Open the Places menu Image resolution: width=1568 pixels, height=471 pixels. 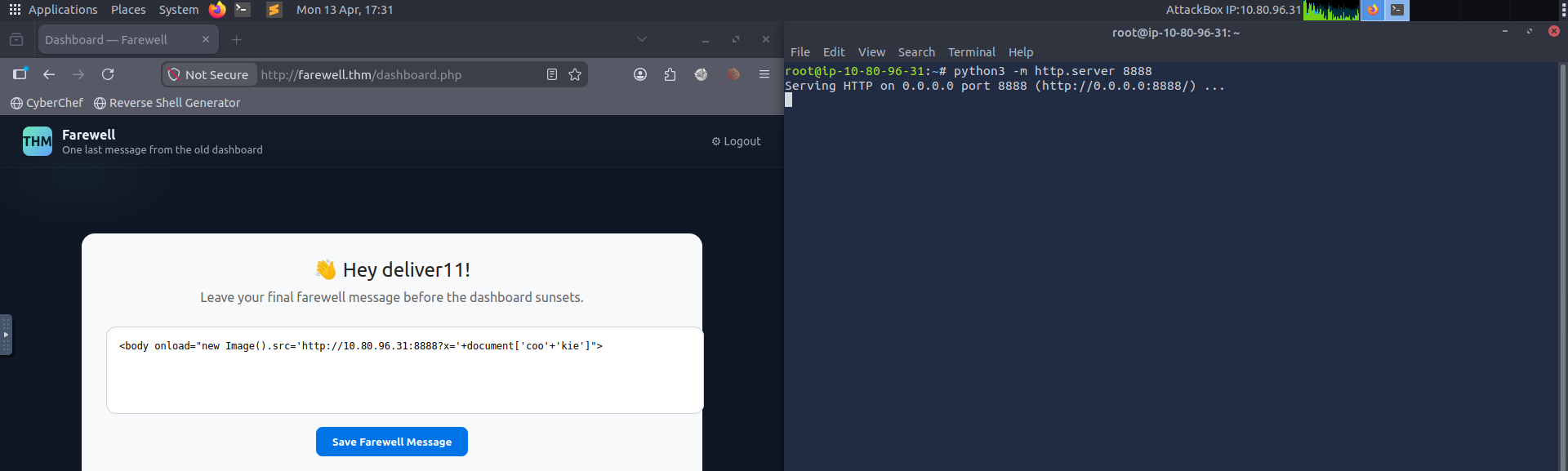click(x=128, y=10)
